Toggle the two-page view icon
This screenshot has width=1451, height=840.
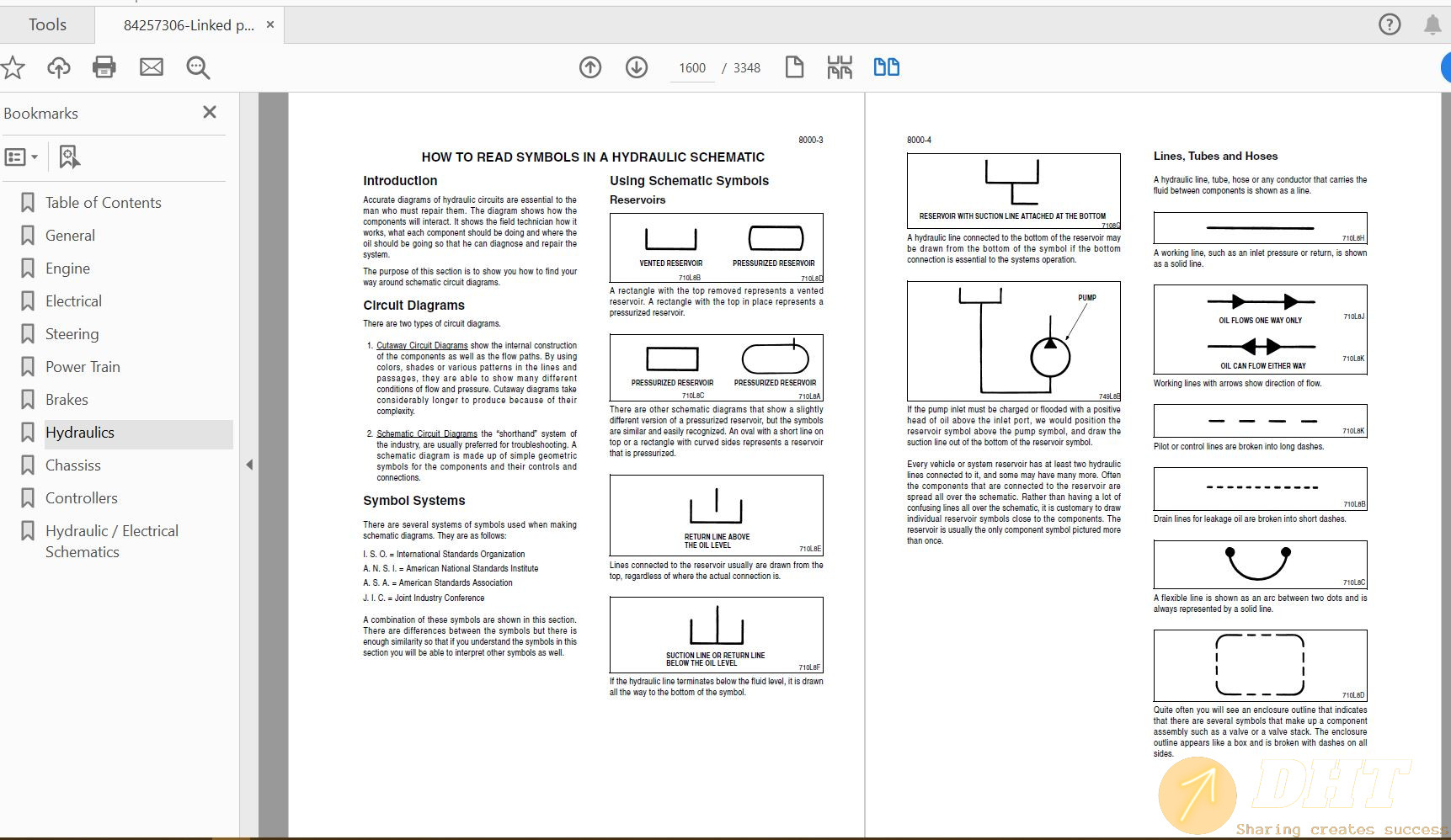(886, 67)
